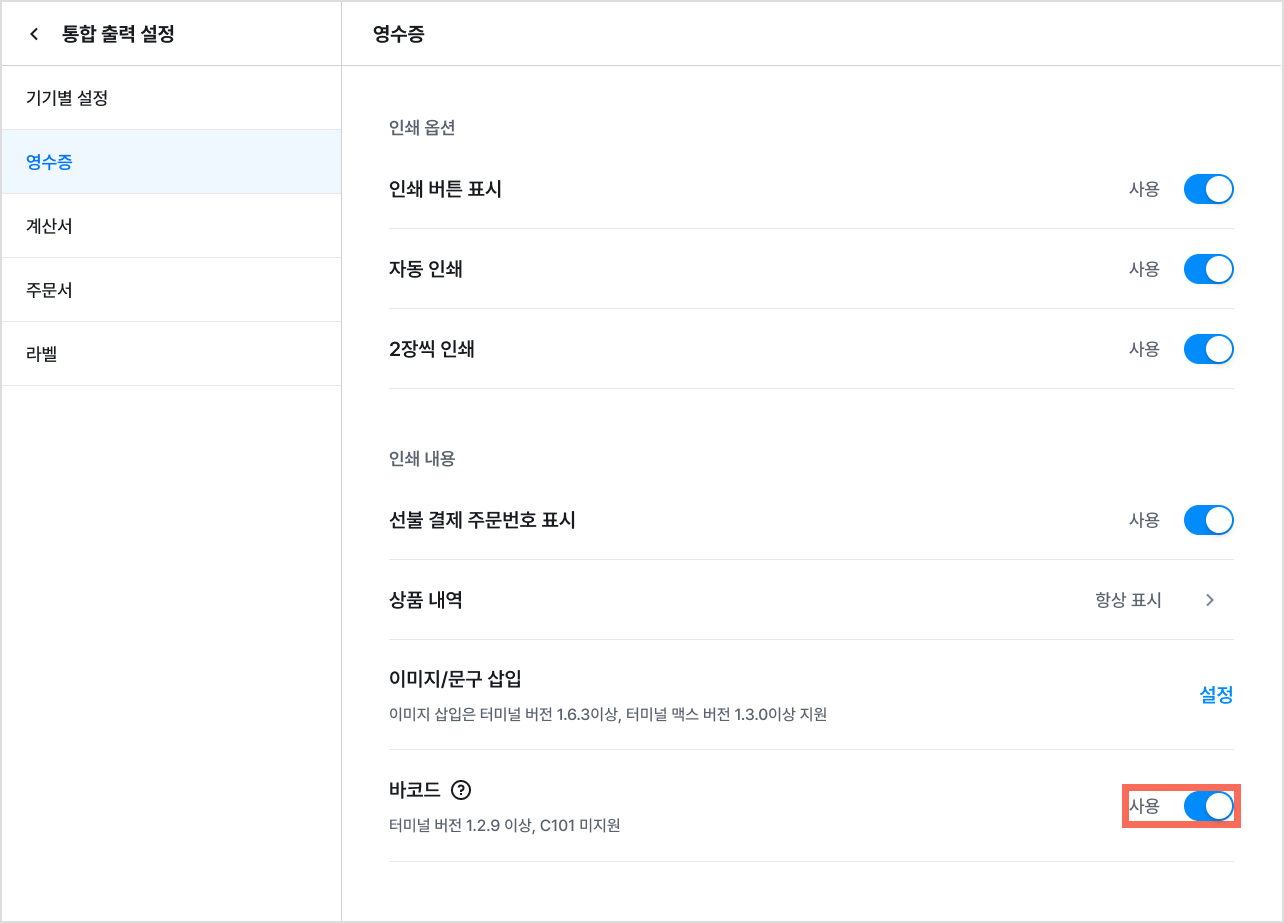Screen dimensions: 1284x923
Task: Open the 바코드 help question mark icon
Action: [x=460, y=790]
